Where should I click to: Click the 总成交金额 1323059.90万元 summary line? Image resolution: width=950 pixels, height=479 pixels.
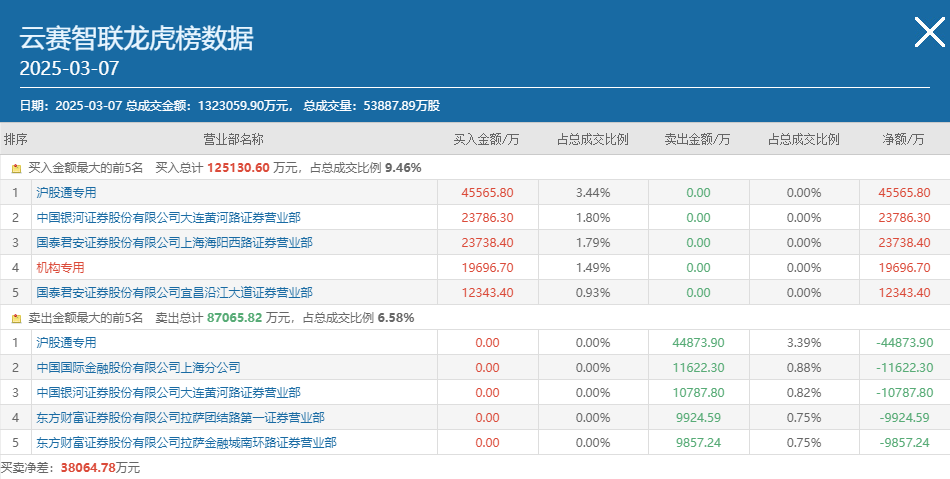click(x=209, y=106)
